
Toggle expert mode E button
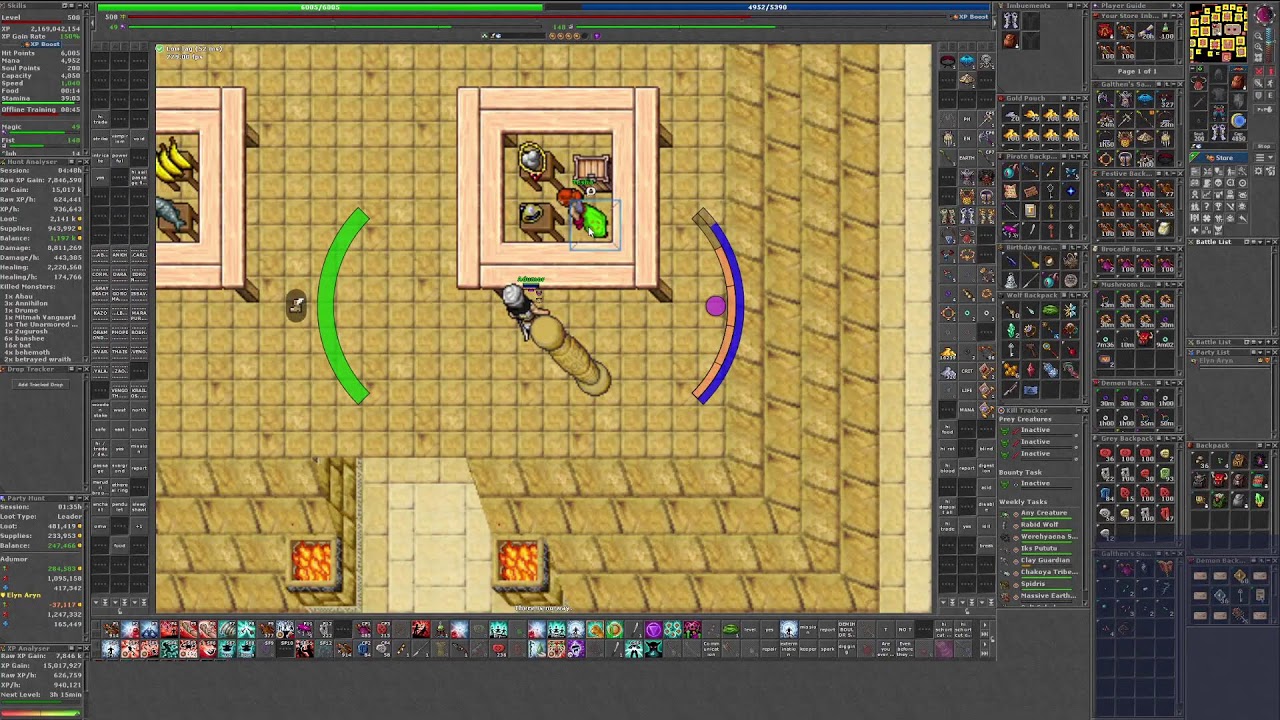click(x=1270, y=95)
